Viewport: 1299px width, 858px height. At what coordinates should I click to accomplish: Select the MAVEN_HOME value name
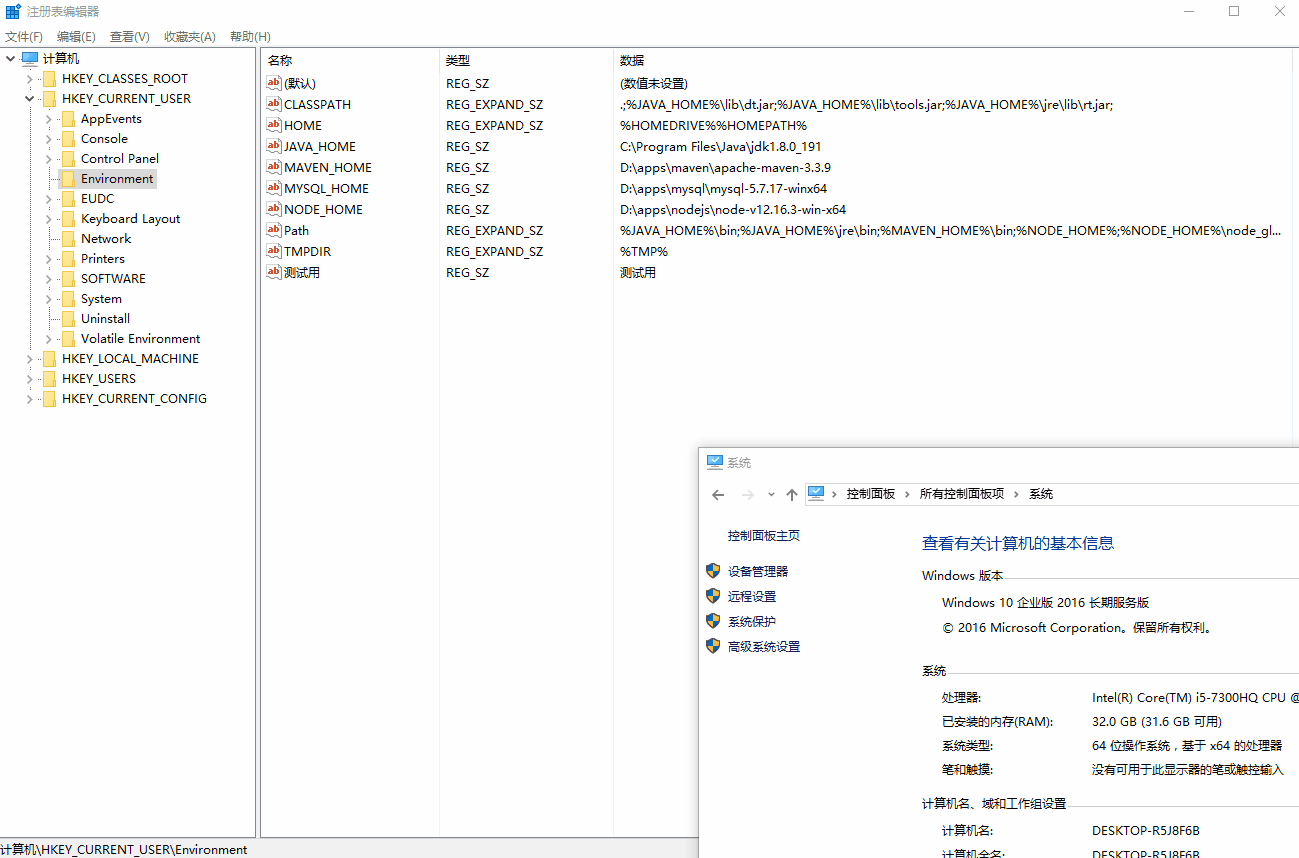point(328,167)
